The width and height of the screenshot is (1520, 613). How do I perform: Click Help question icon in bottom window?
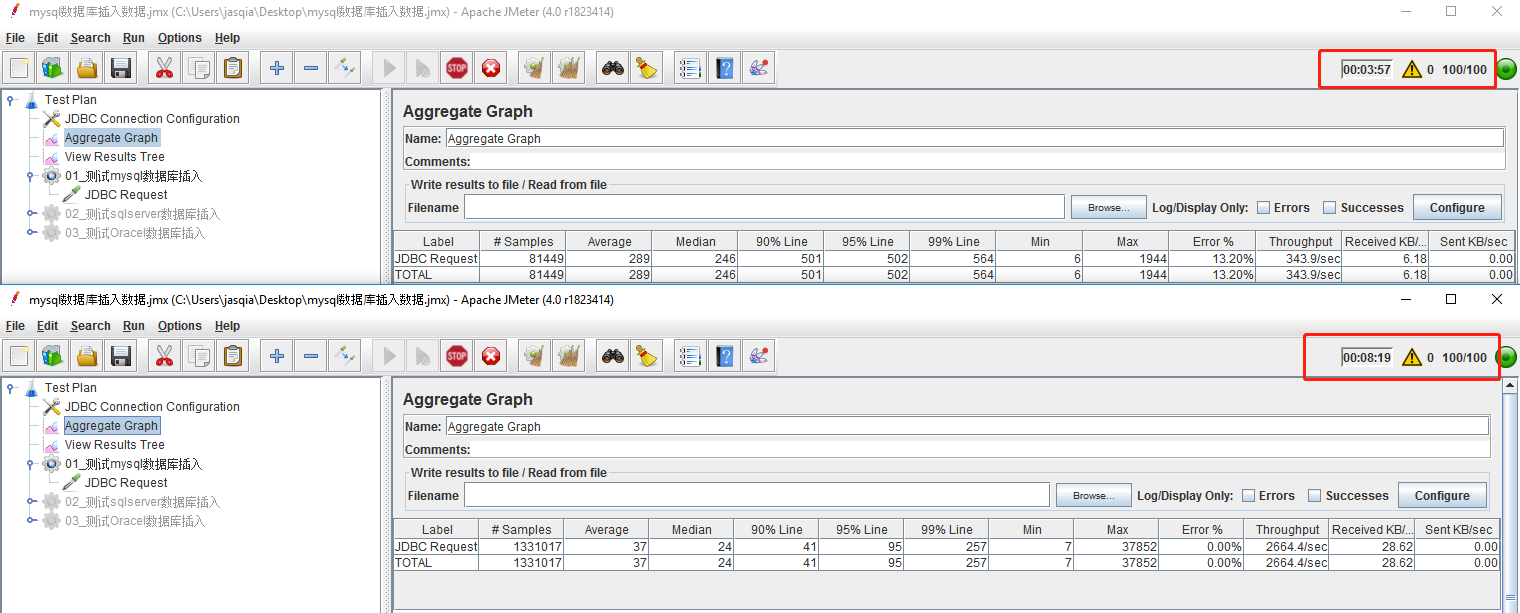(x=725, y=356)
